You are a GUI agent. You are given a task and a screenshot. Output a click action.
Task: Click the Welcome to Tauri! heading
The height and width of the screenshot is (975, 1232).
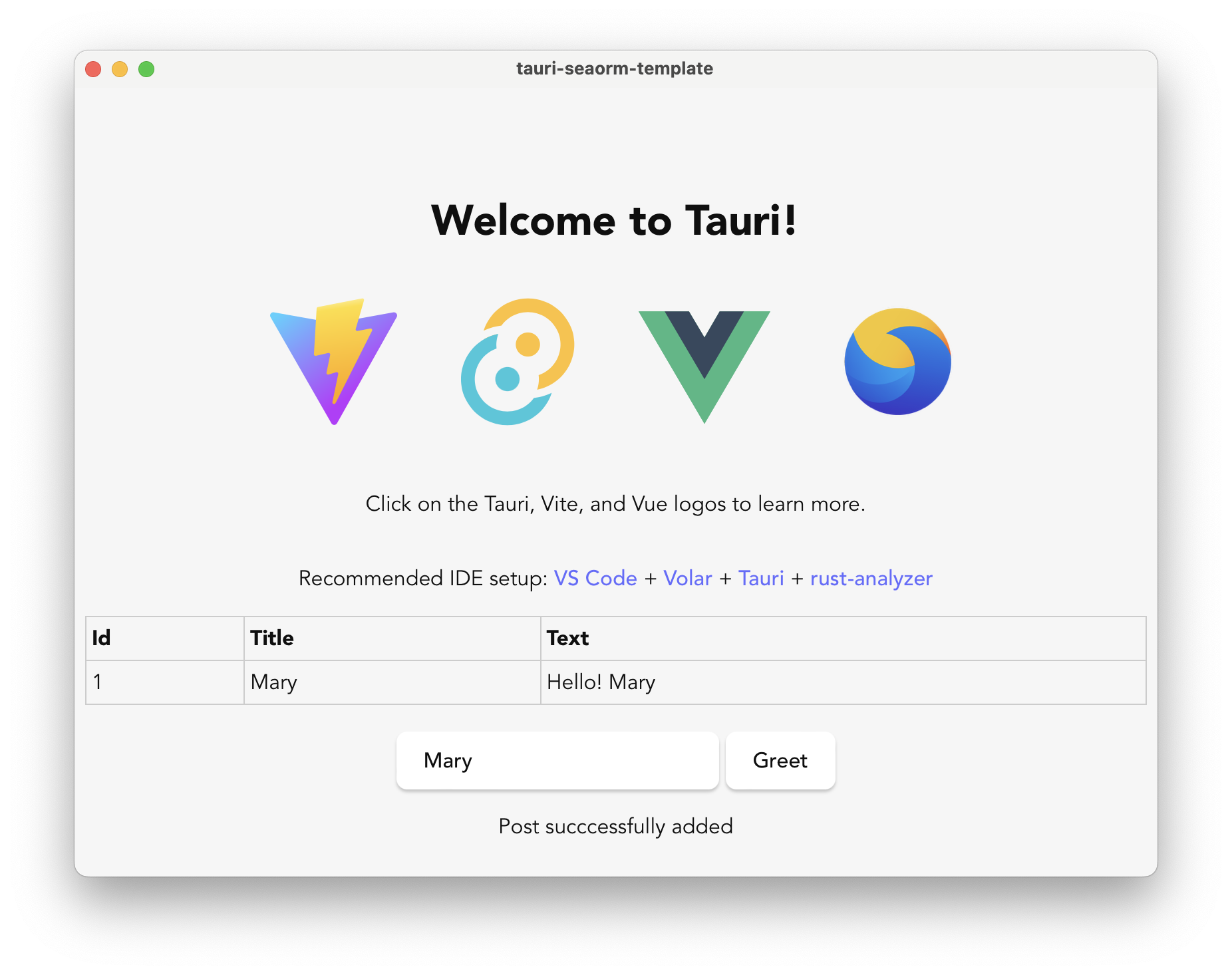(x=615, y=220)
